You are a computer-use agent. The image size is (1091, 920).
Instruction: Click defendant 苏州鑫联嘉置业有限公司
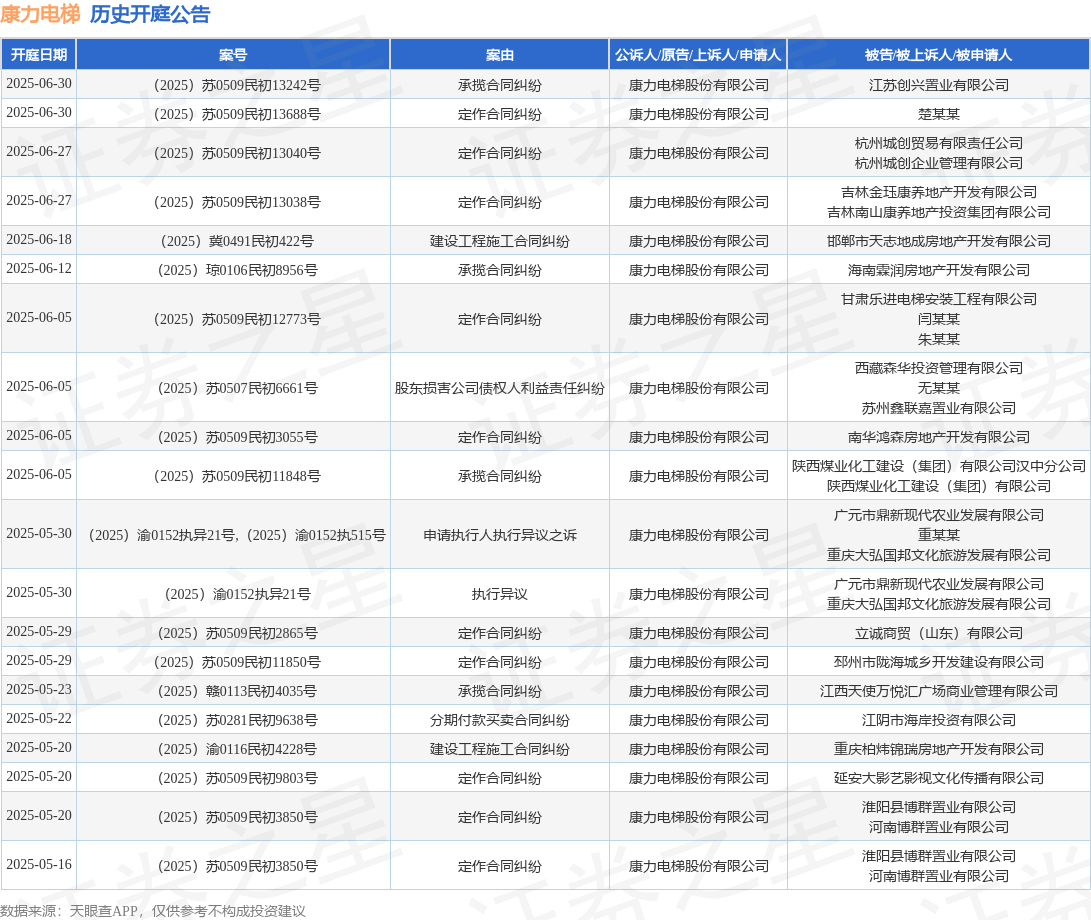[939, 409]
